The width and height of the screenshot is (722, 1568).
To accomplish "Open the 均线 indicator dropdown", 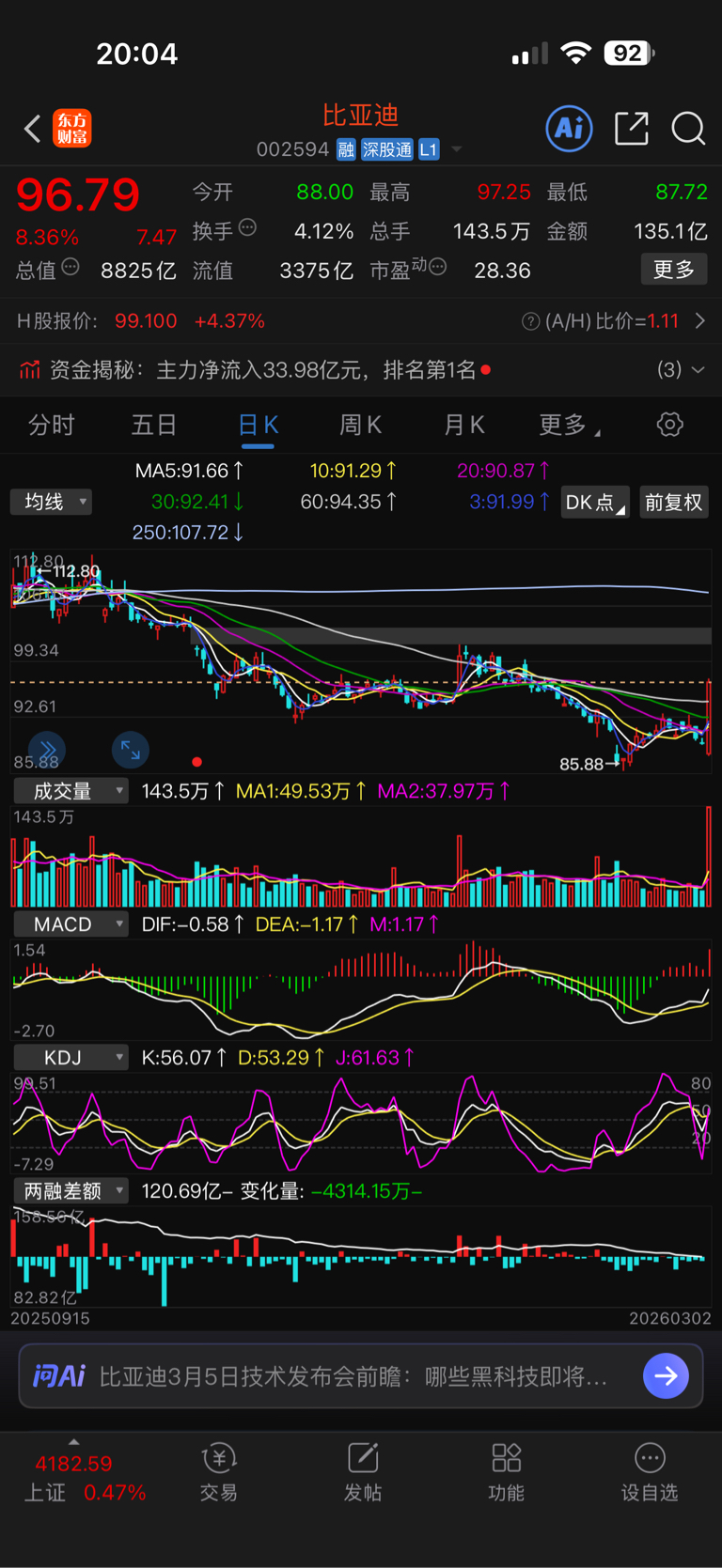I will click(x=52, y=502).
